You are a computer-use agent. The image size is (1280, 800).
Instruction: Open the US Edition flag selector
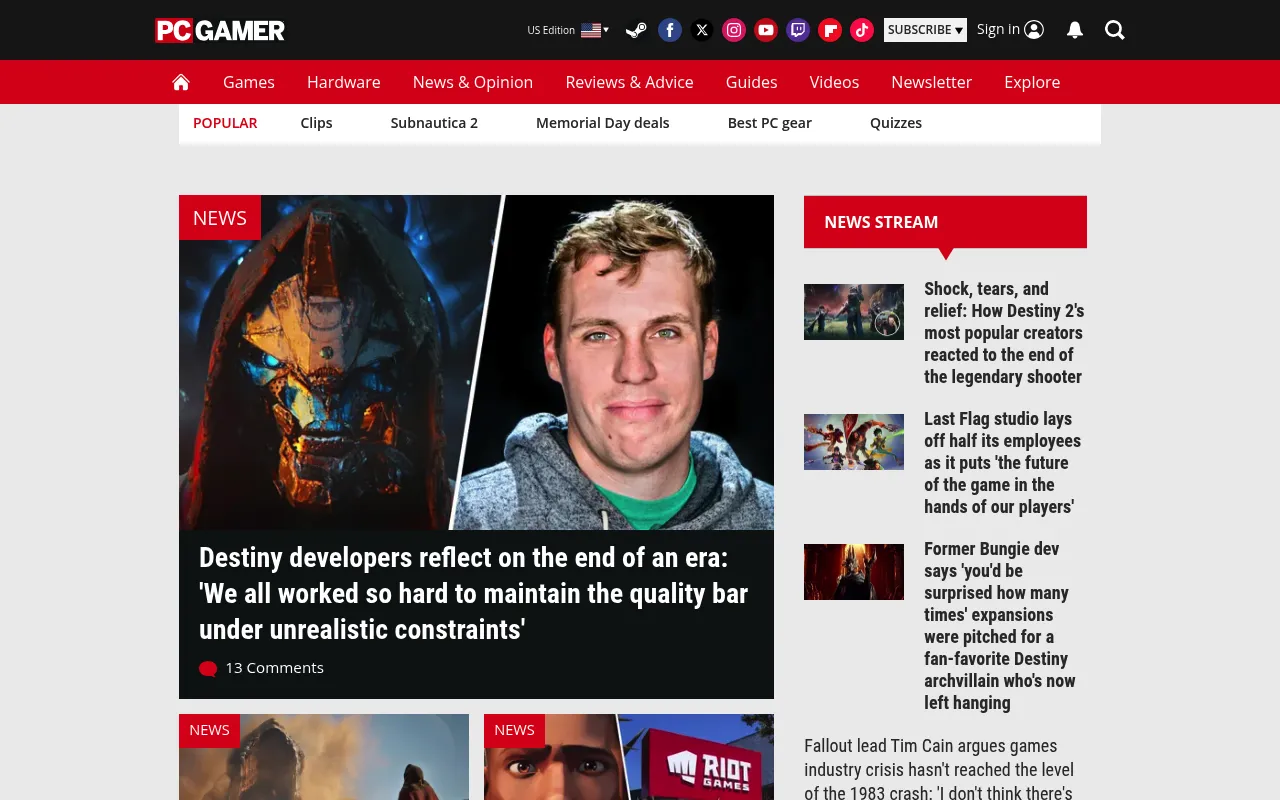point(568,30)
